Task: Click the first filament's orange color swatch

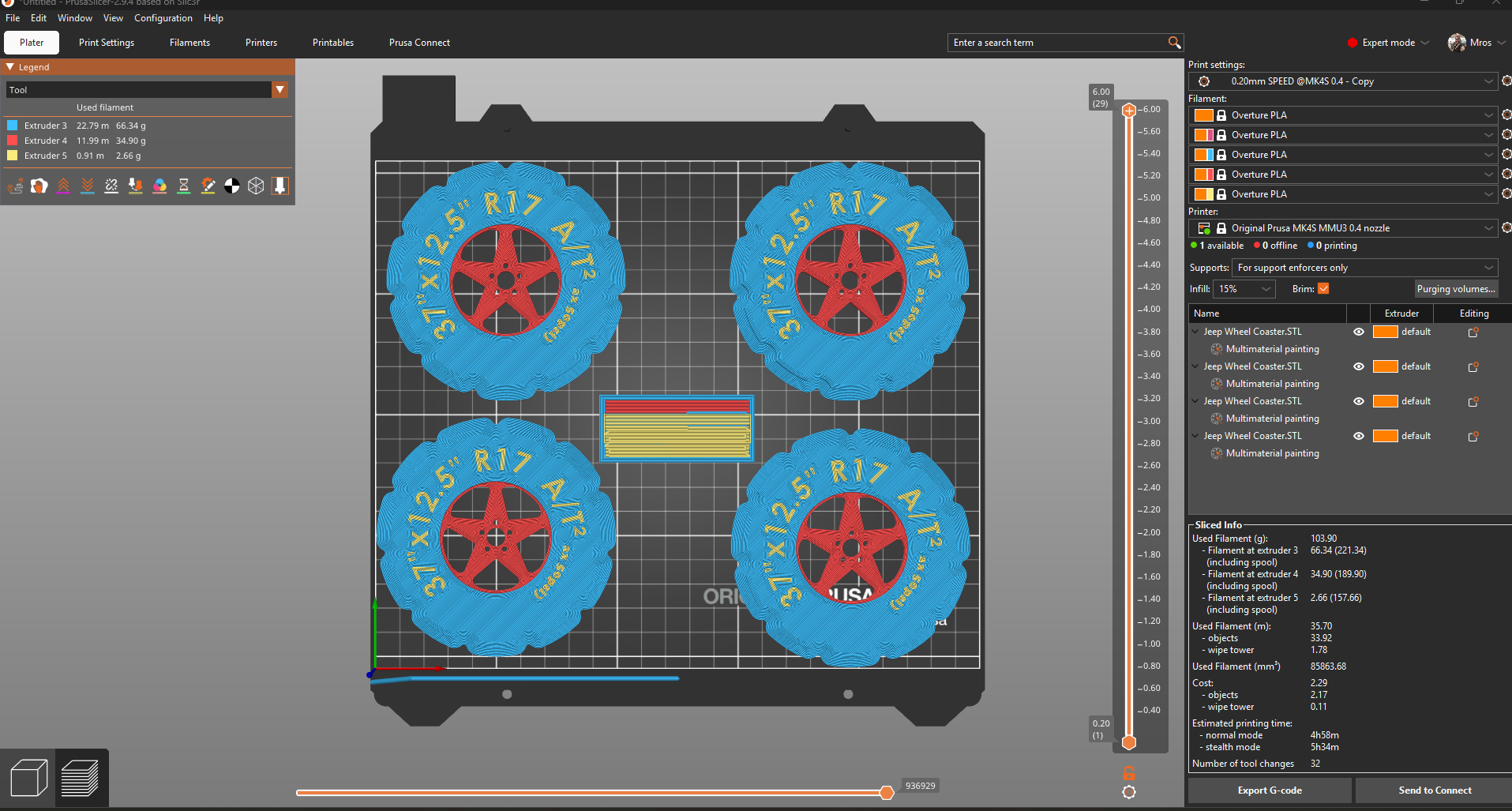Action: pyautogui.click(x=1203, y=115)
